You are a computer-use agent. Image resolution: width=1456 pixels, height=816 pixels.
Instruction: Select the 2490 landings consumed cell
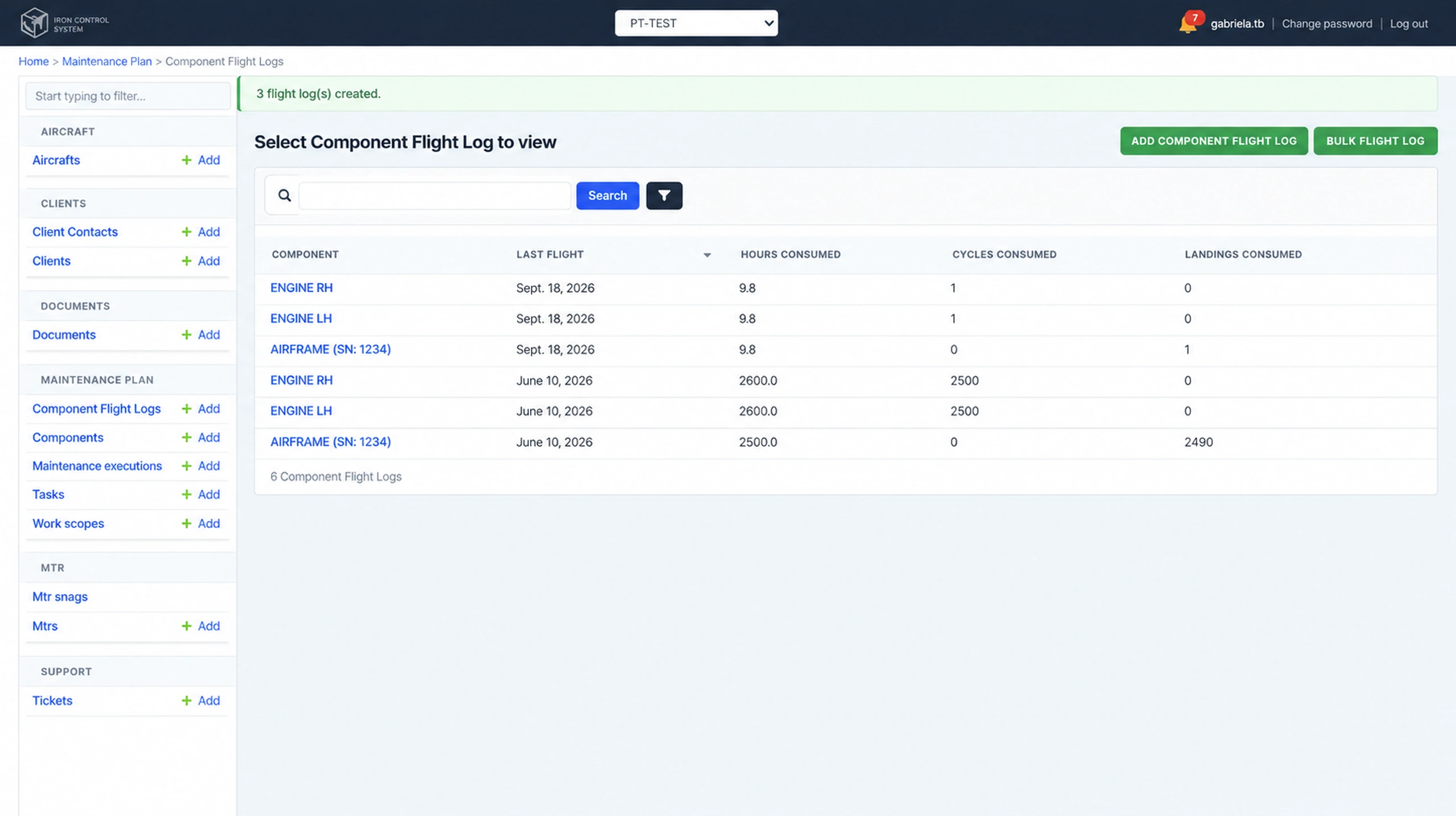pyautogui.click(x=1198, y=442)
